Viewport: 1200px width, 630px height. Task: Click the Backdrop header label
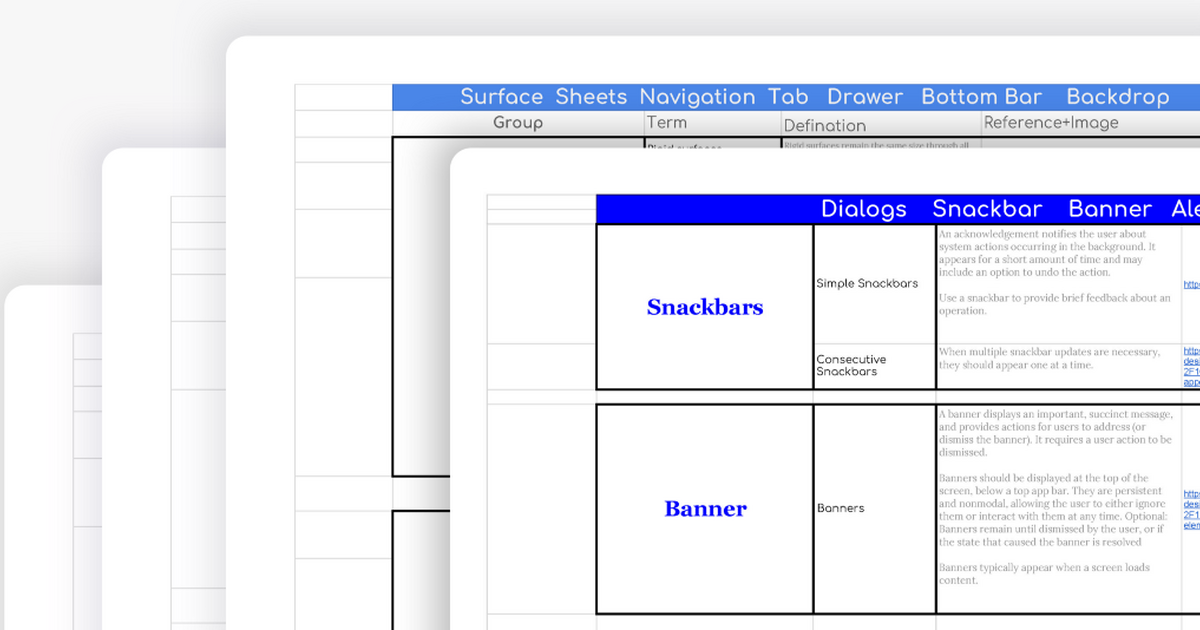pyautogui.click(x=1117, y=97)
